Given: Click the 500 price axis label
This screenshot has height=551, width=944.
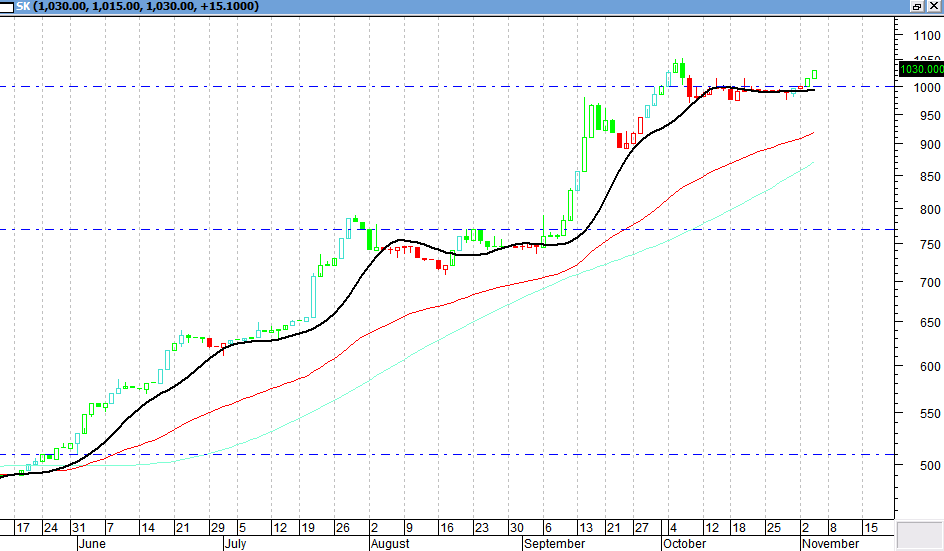Looking at the screenshot, I should 930,465.
